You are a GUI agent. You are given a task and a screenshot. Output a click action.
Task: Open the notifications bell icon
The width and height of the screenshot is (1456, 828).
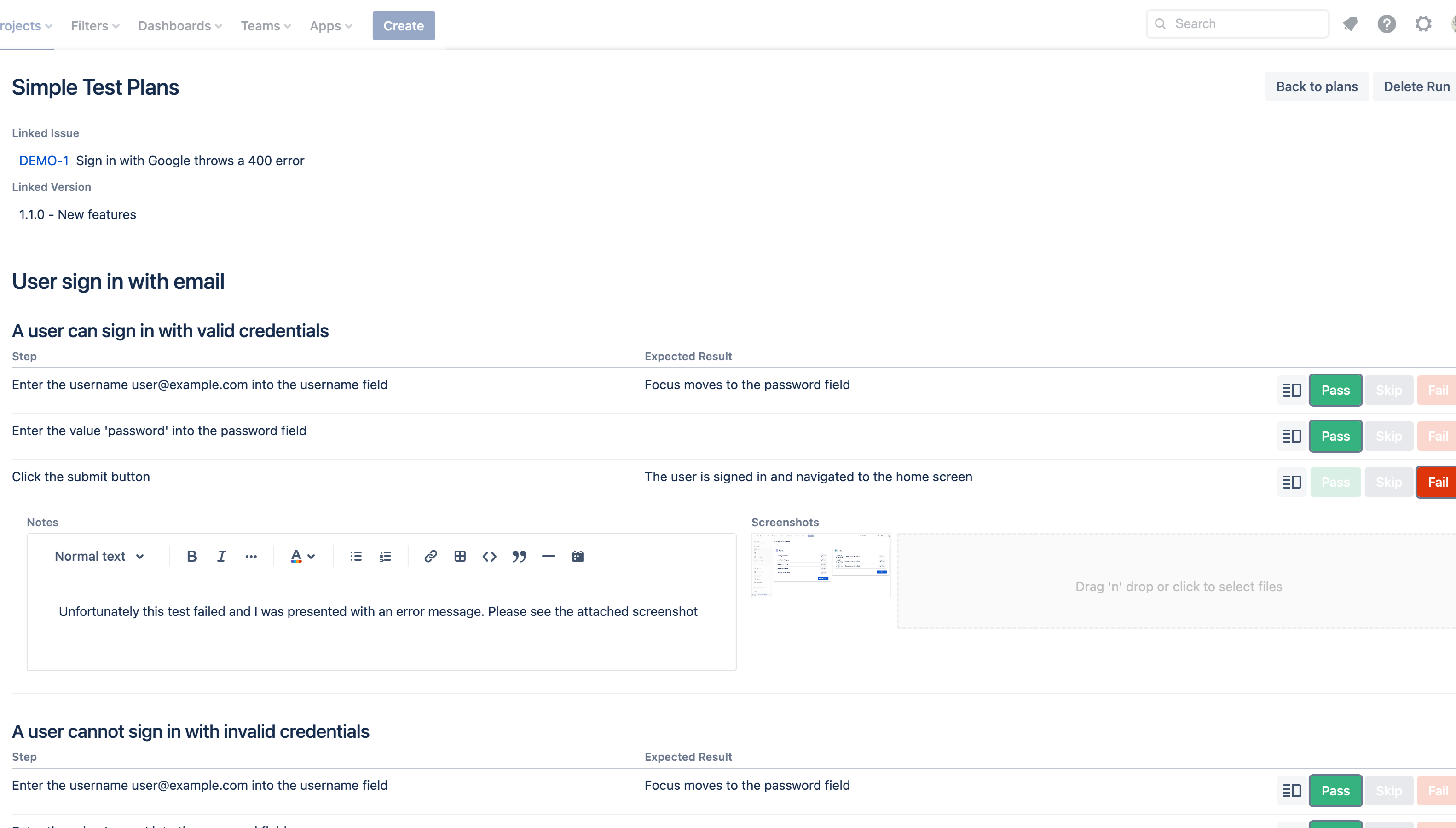(1351, 24)
